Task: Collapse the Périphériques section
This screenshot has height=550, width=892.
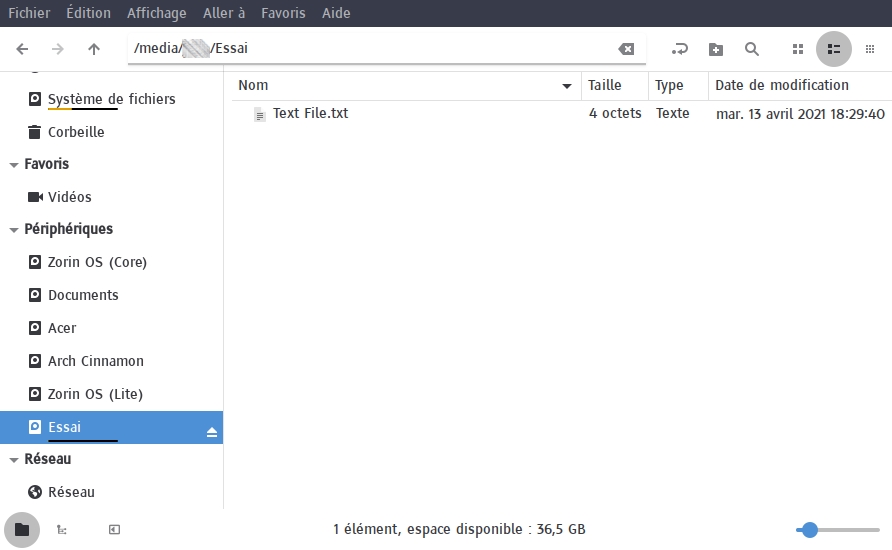Action: [14, 230]
